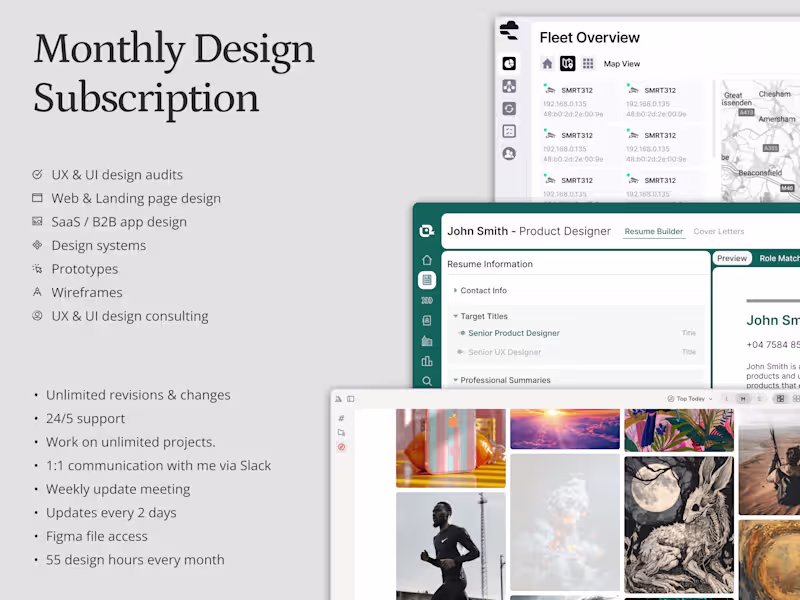Open the home icon in green resume sidebar
800x600 pixels.
pos(427,260)
